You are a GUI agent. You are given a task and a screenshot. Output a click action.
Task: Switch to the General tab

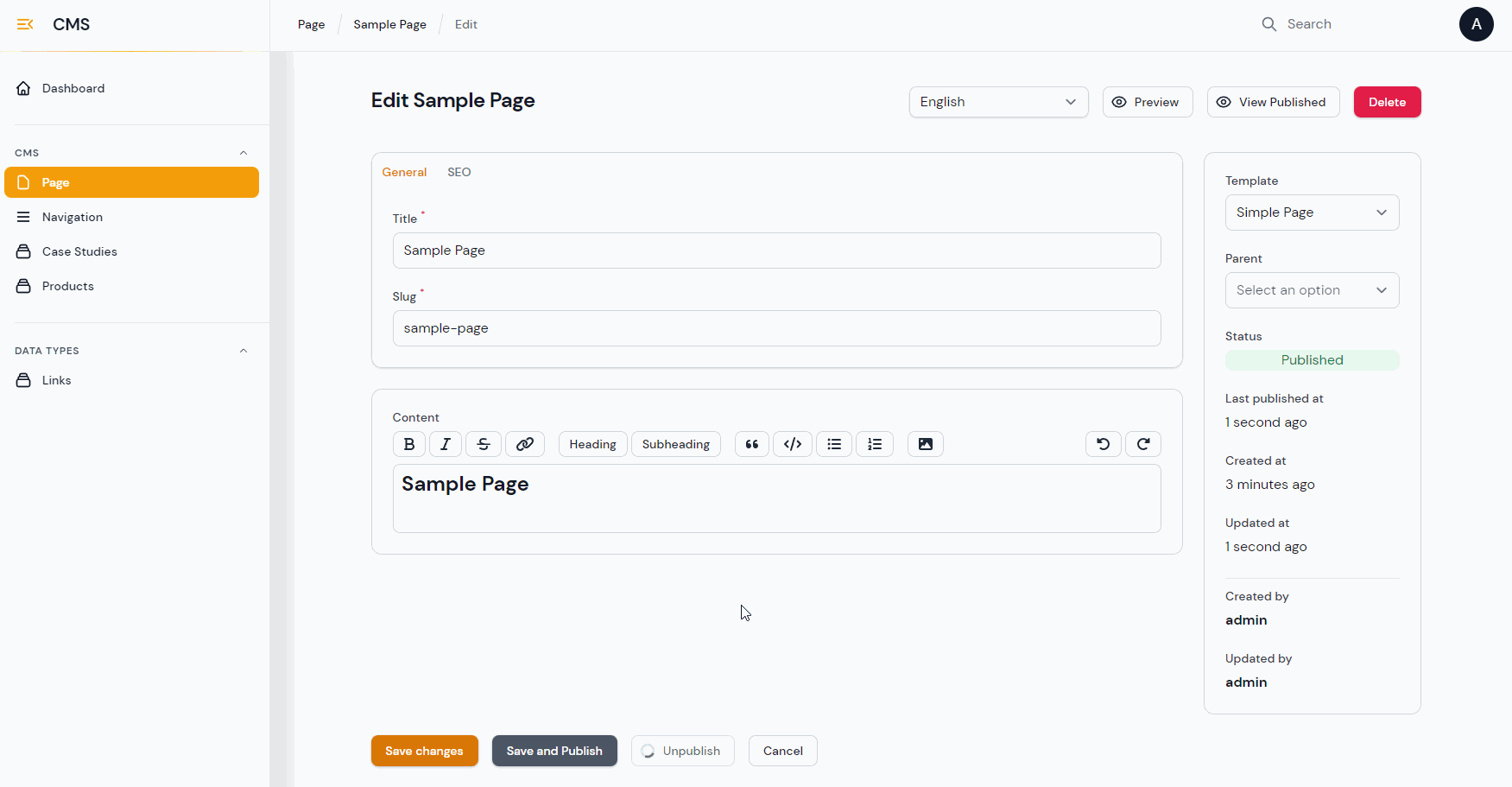pyautogui.click(x=404, y=172)
